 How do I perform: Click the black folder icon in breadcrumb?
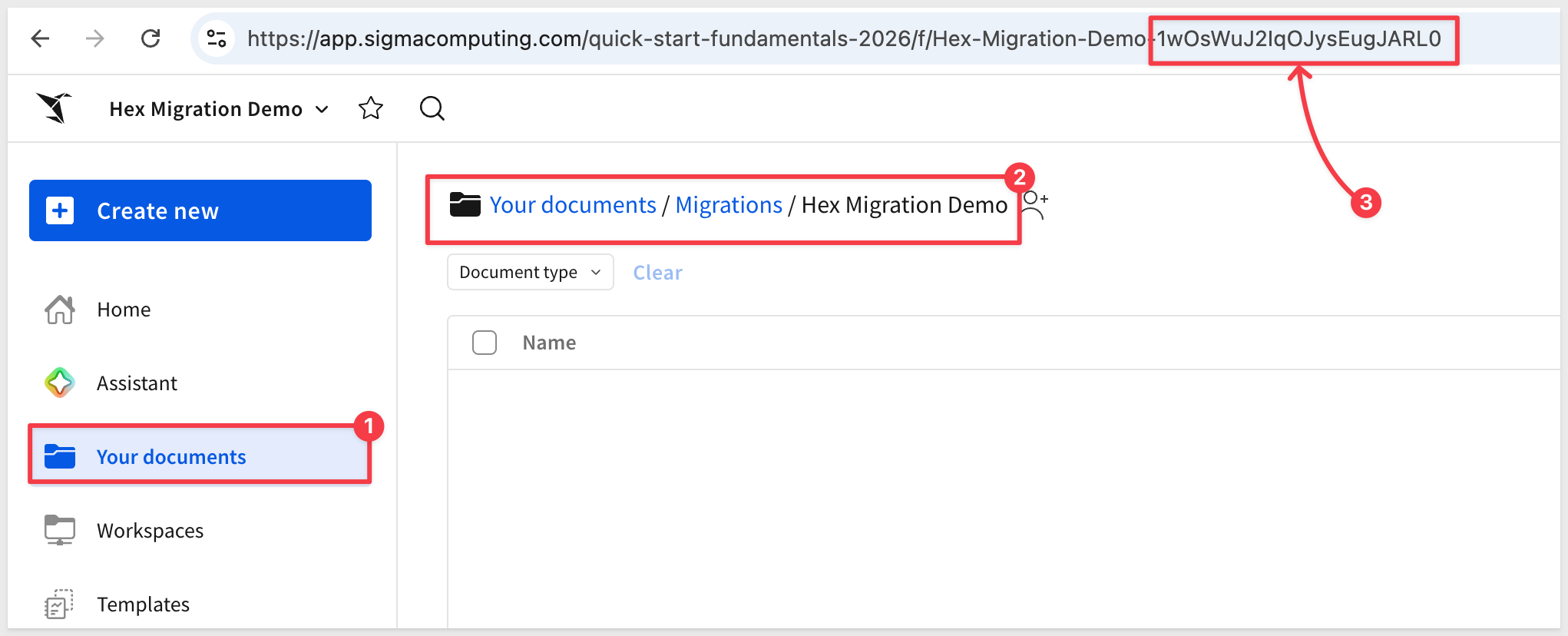(x=465, y=204)
